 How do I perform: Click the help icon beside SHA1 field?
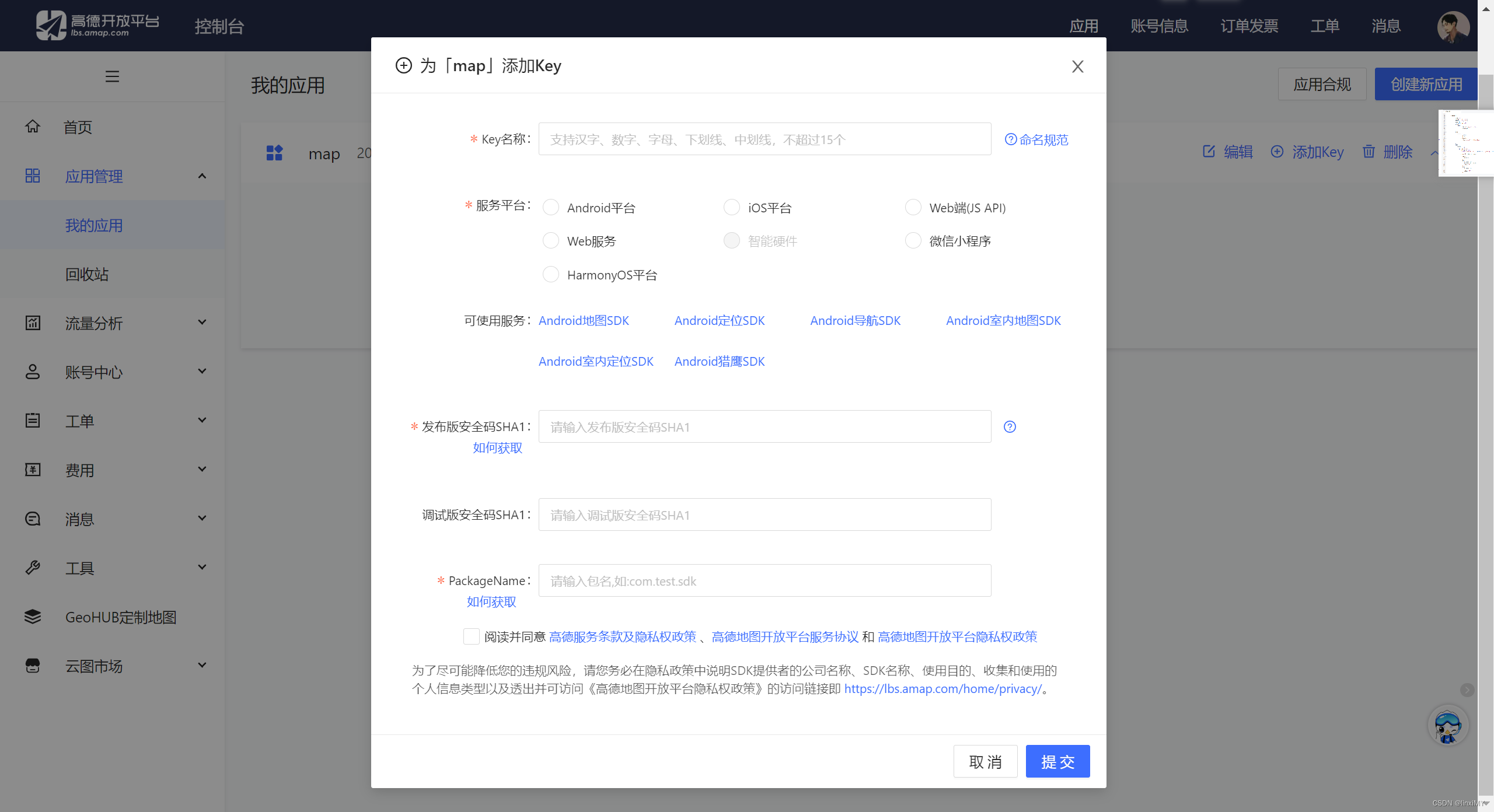(1010, 427)
